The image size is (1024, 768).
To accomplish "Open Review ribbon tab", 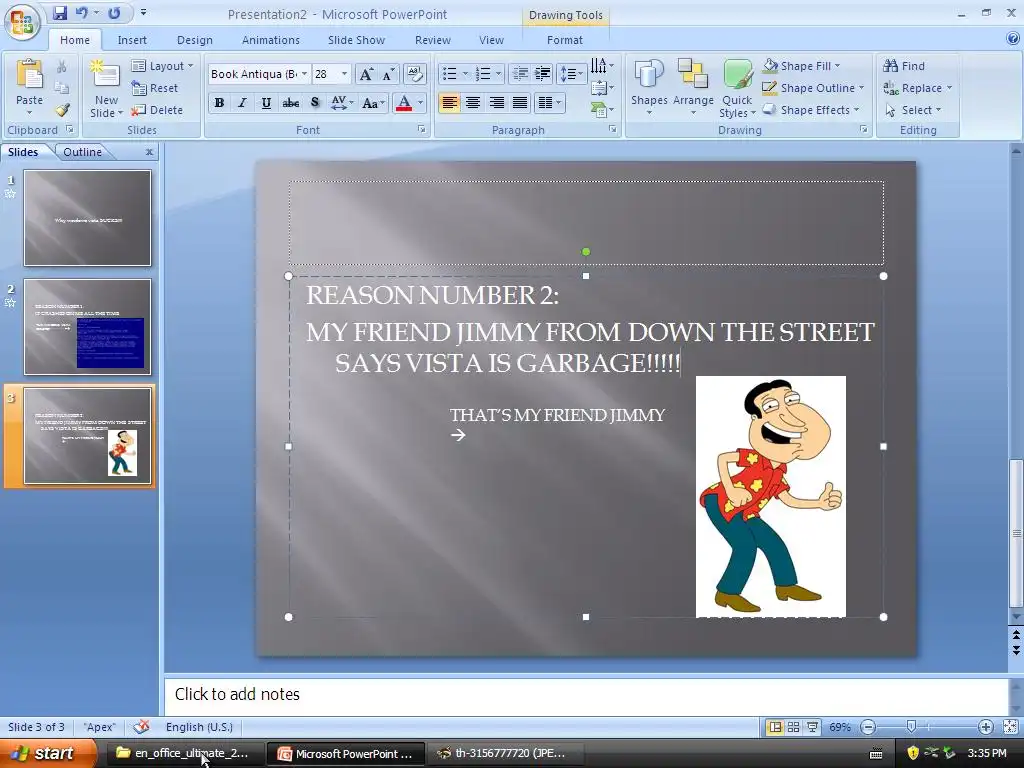I will tap(432, 40).
